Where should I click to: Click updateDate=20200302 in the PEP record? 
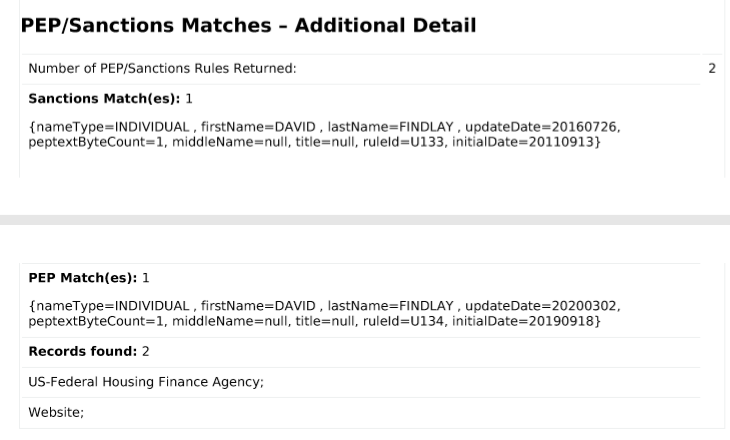(x=542, y=305)
